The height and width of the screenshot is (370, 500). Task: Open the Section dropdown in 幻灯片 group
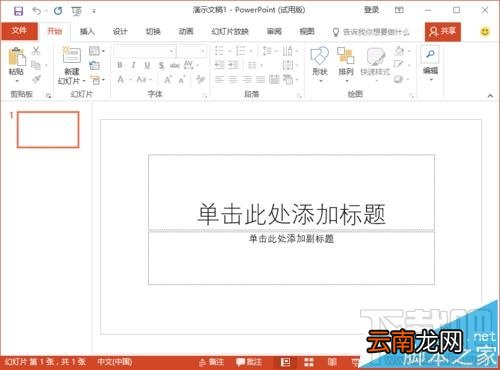[x=98, y=80]
